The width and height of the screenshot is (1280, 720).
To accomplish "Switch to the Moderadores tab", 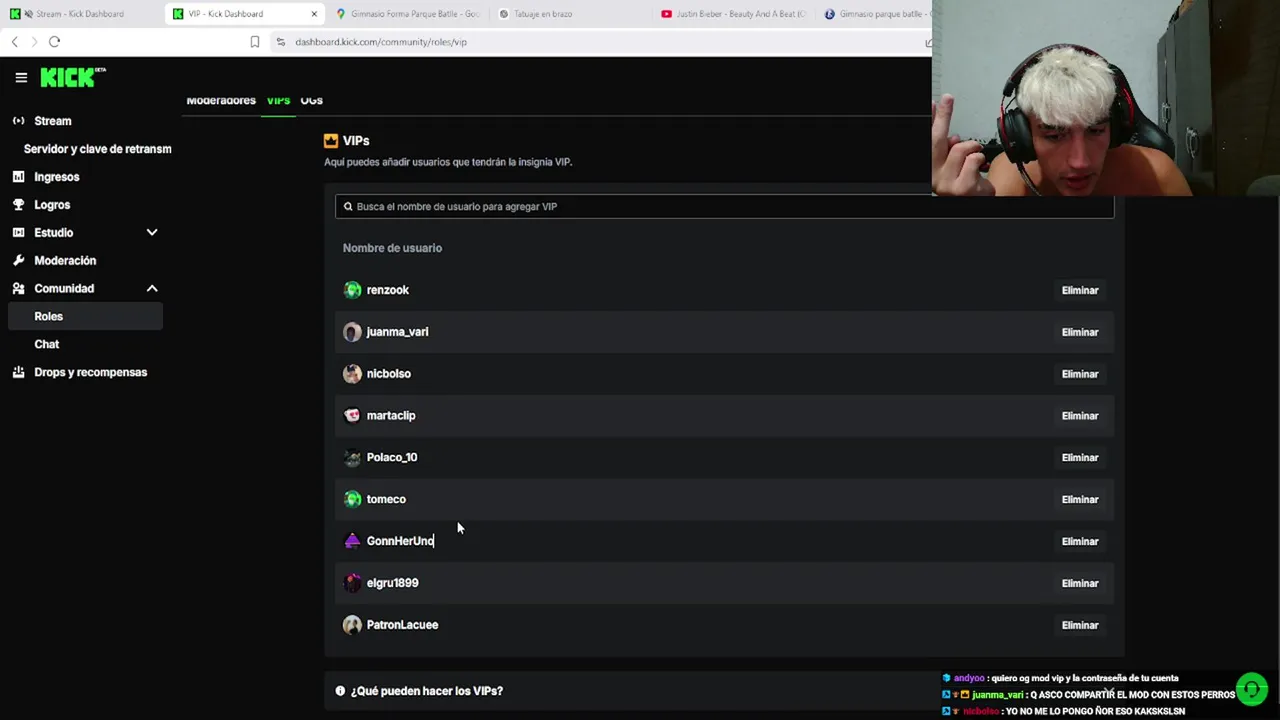I will 221,100.
